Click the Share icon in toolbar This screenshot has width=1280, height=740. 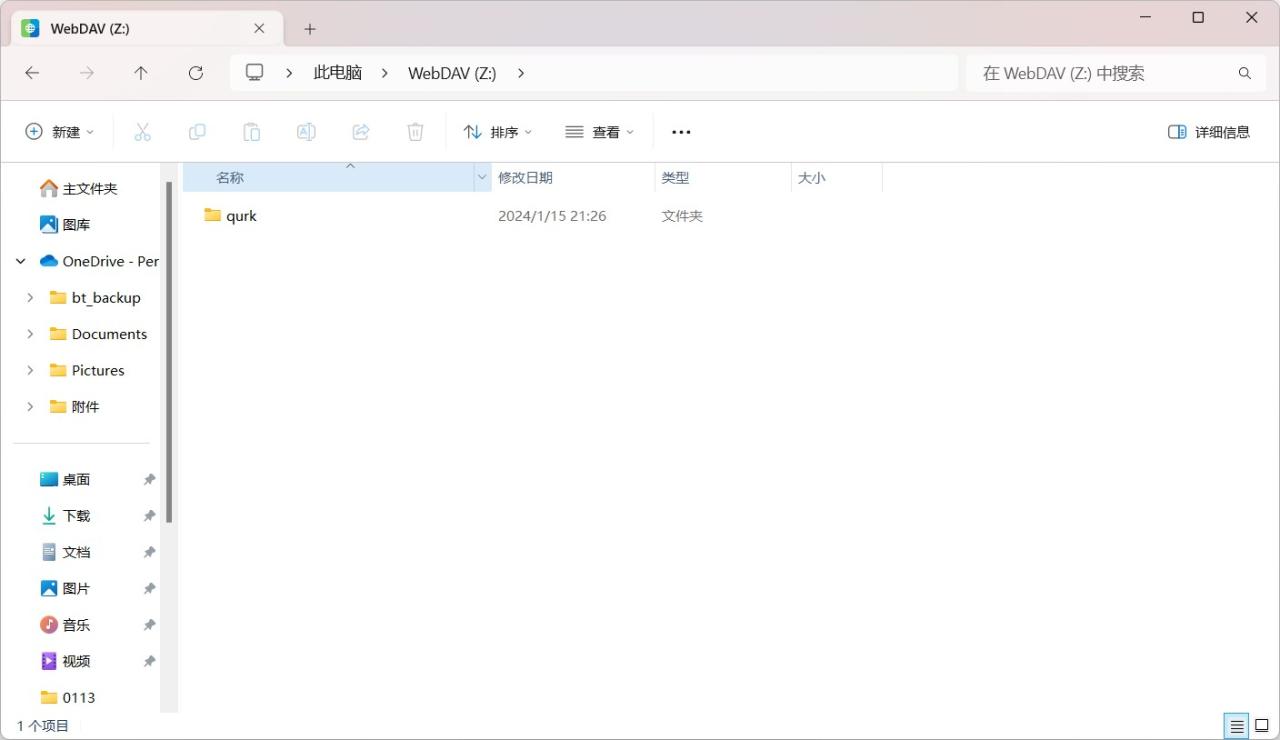pyautogui.click(x=361, y=132)
